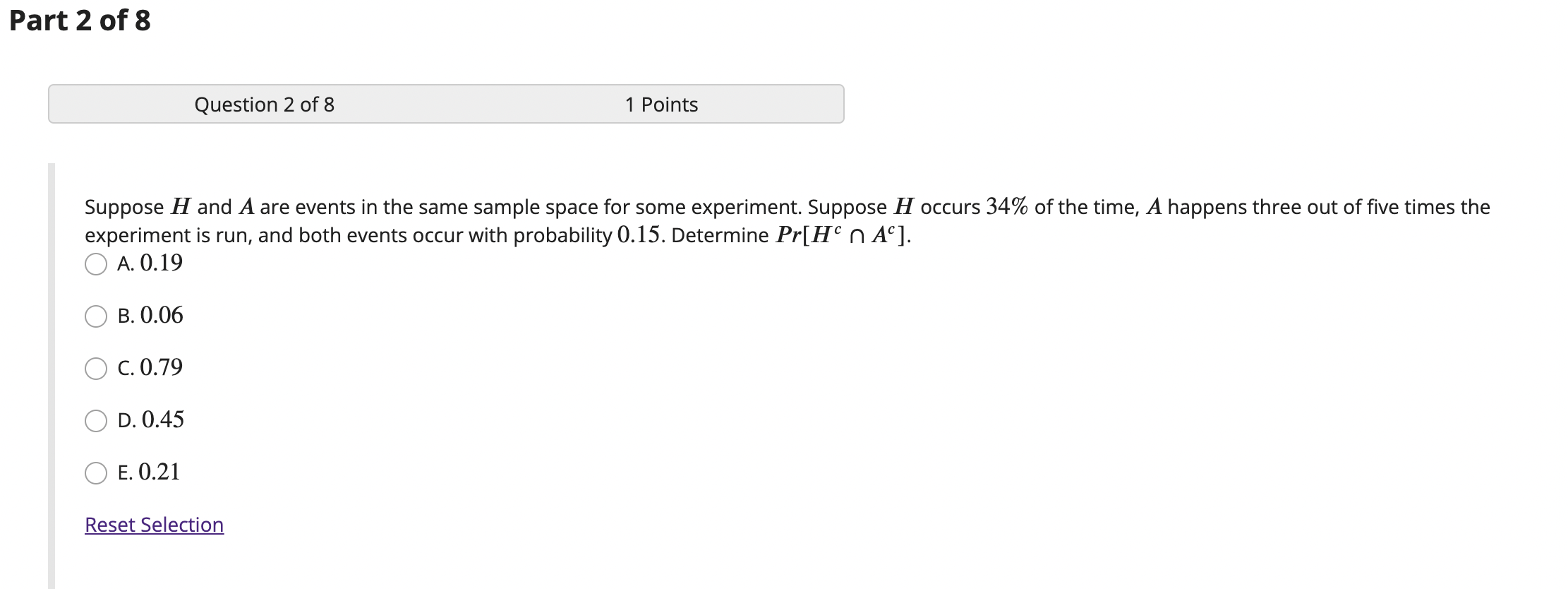1568x589 pixels.
Task: Click the 1 Points label
Action: [x=661, y=105]
